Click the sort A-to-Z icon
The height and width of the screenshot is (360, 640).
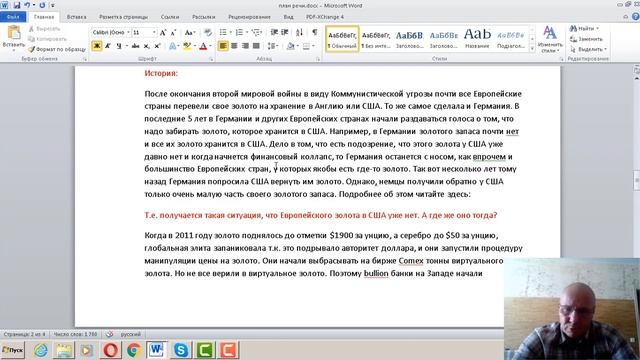point(299,32)
